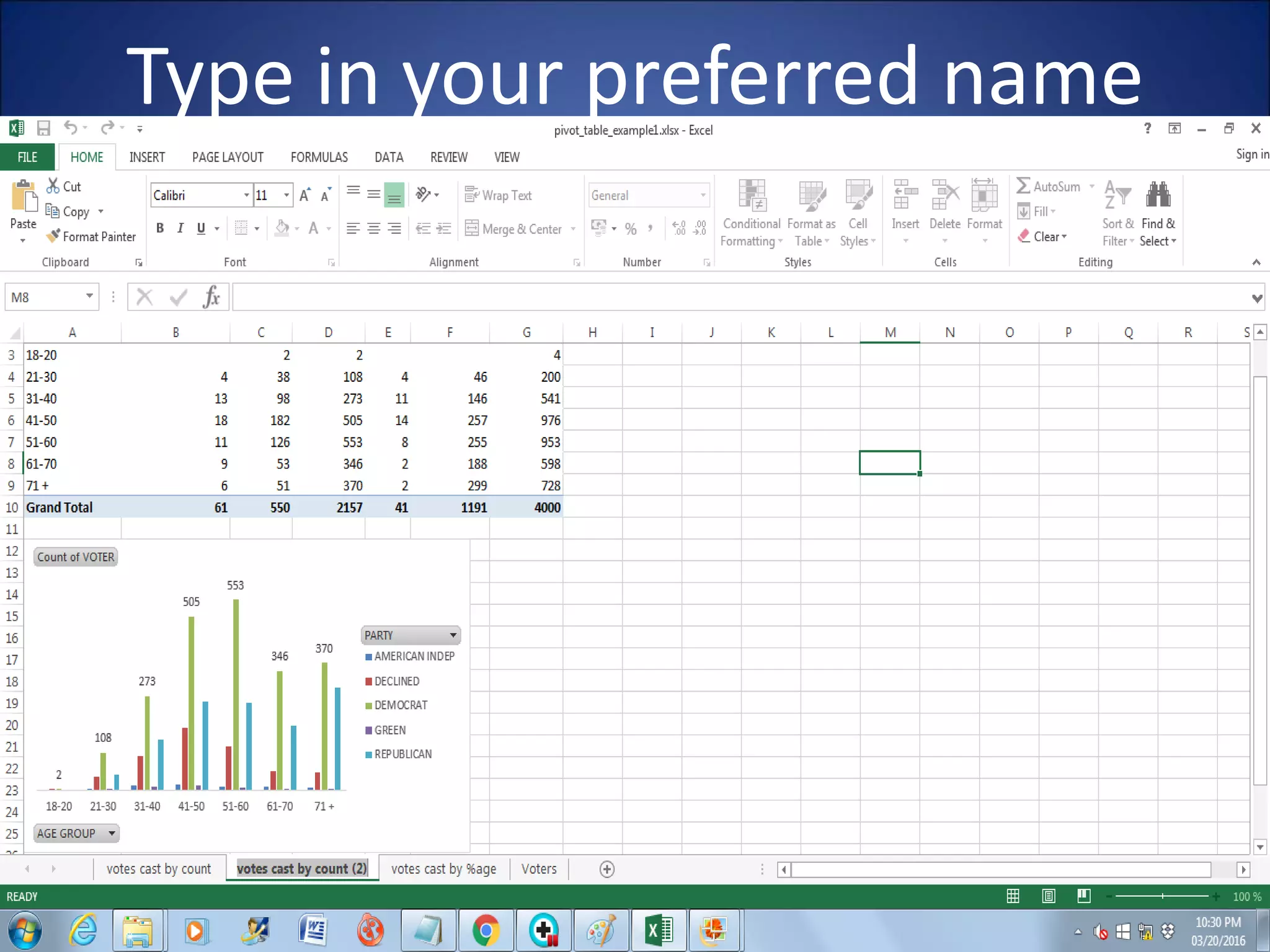Toggle Italic formatting

click(180, 228)
